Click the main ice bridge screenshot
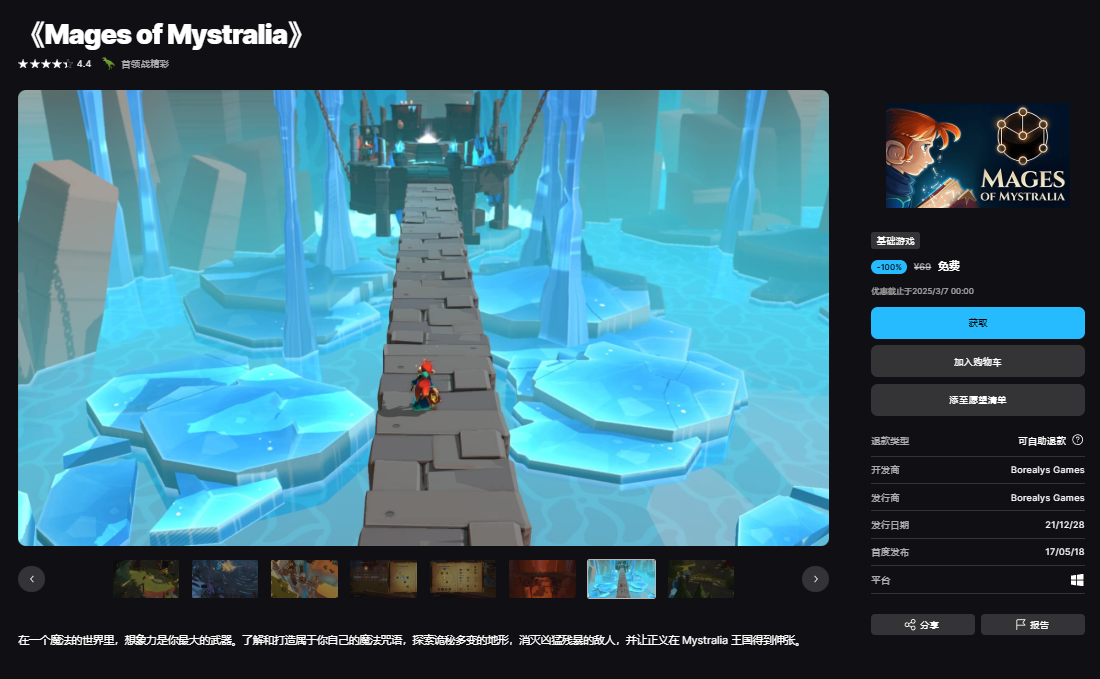The width and height of the screenshot is (1100, 679). [423, 318]
